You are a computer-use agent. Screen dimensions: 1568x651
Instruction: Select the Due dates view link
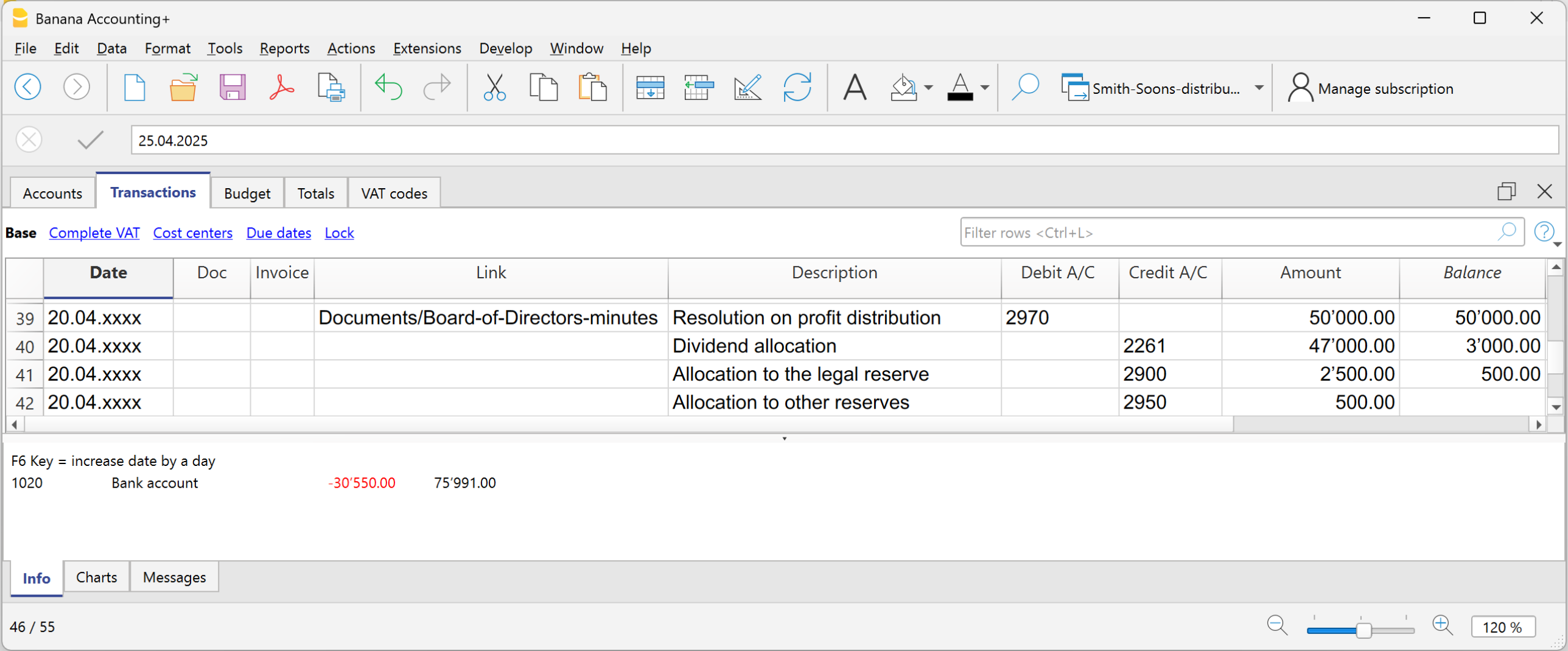[279, 233]
